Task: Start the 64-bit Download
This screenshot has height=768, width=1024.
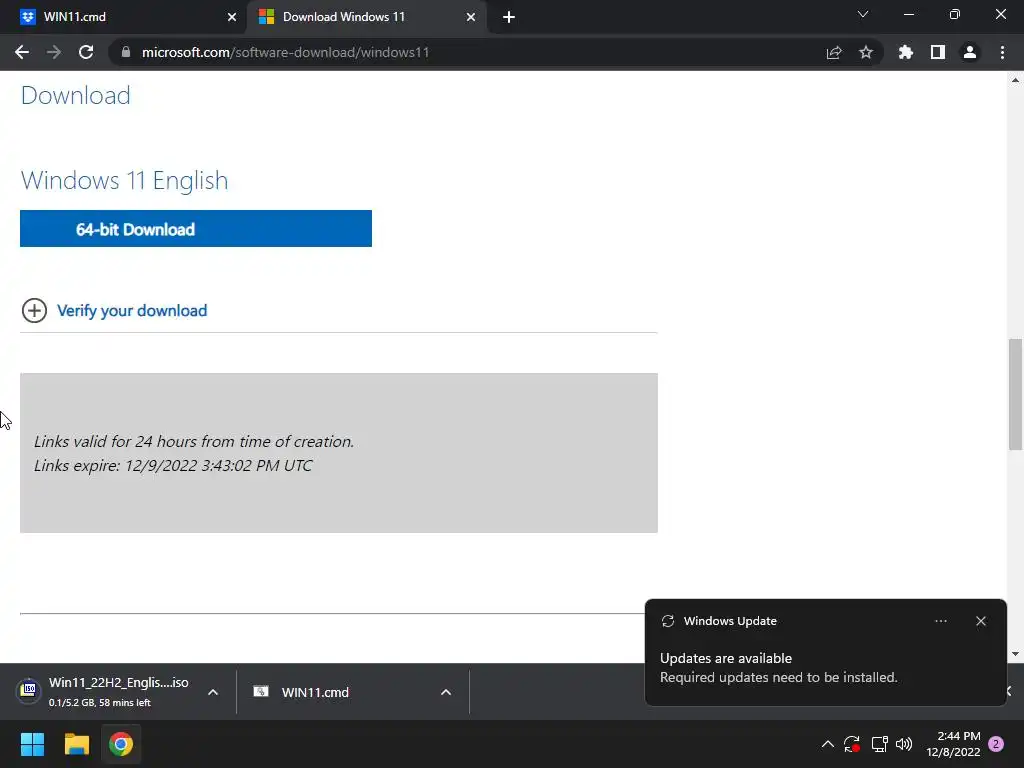Action: click(196, 229)
